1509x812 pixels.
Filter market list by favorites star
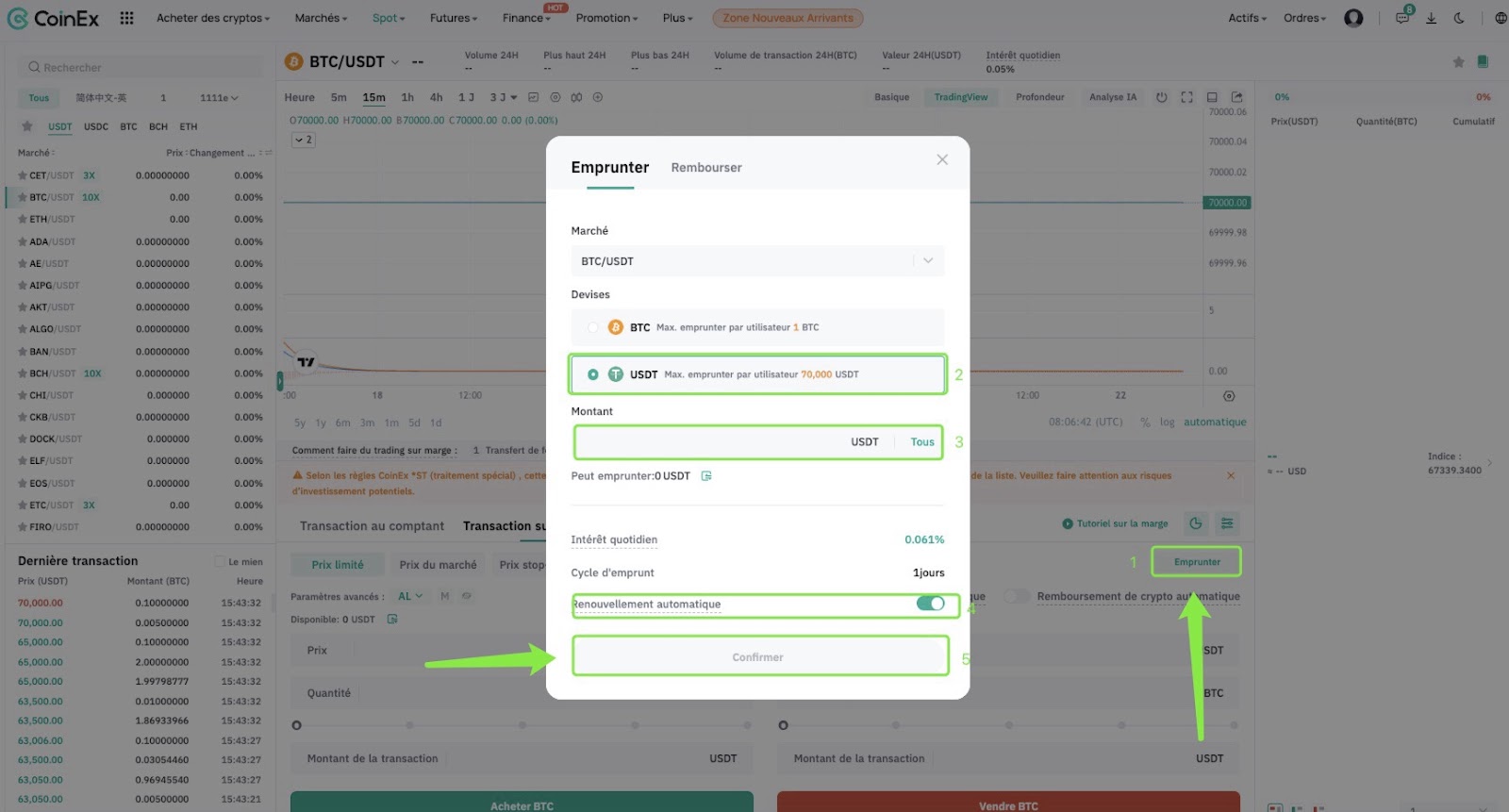[26, 126]
